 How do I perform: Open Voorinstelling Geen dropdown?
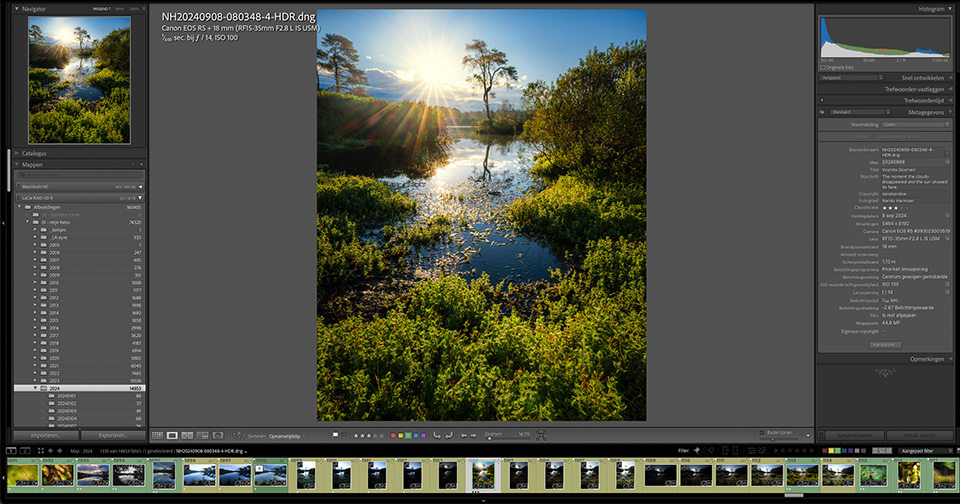coord(917,124)
